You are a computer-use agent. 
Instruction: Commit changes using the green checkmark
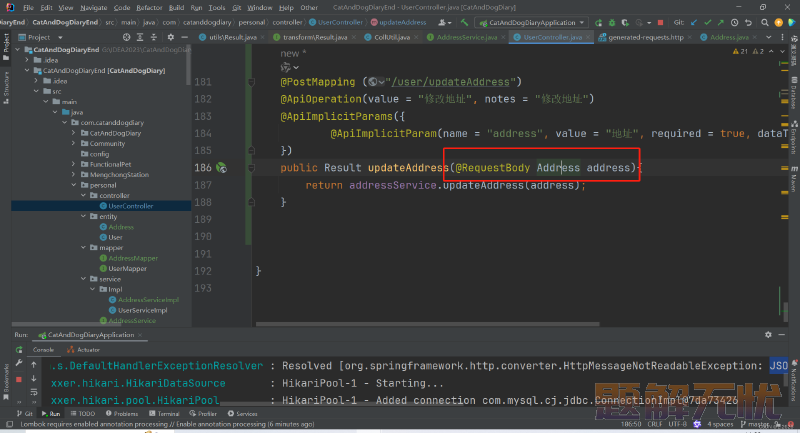coord(708,22)
